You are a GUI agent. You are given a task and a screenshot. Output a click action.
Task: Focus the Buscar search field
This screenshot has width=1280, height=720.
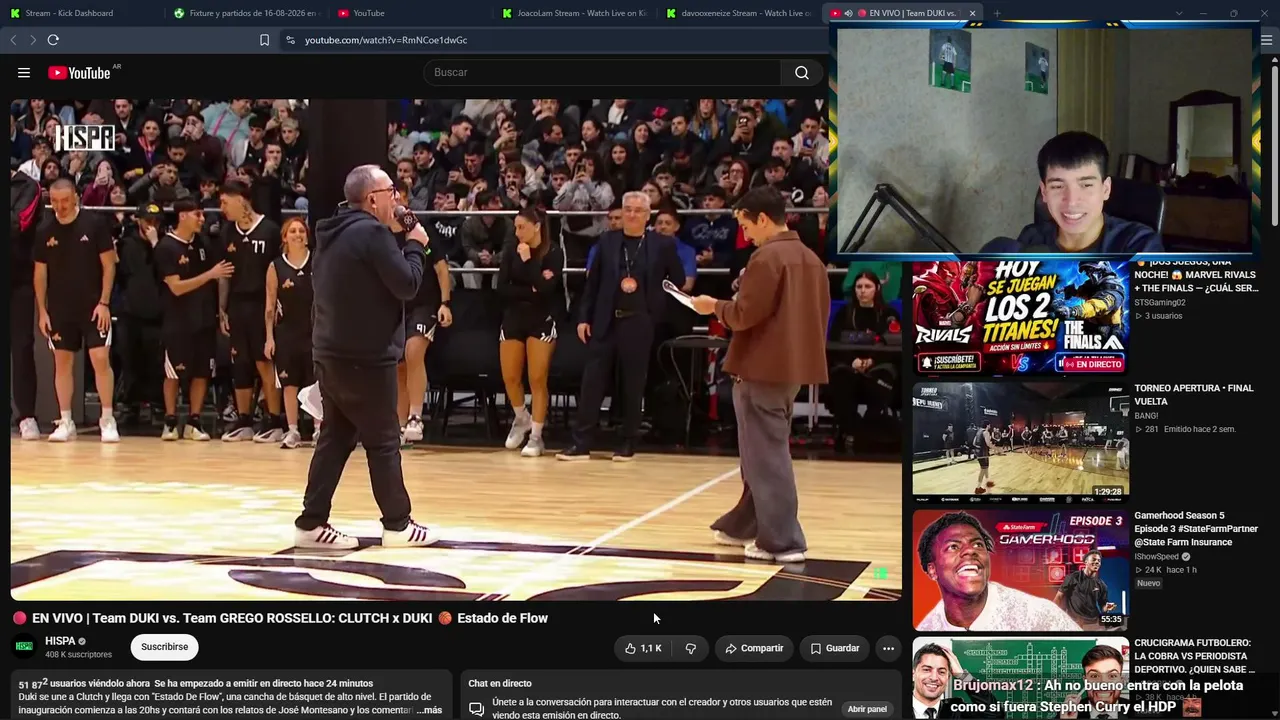click(x=603, y=72)
